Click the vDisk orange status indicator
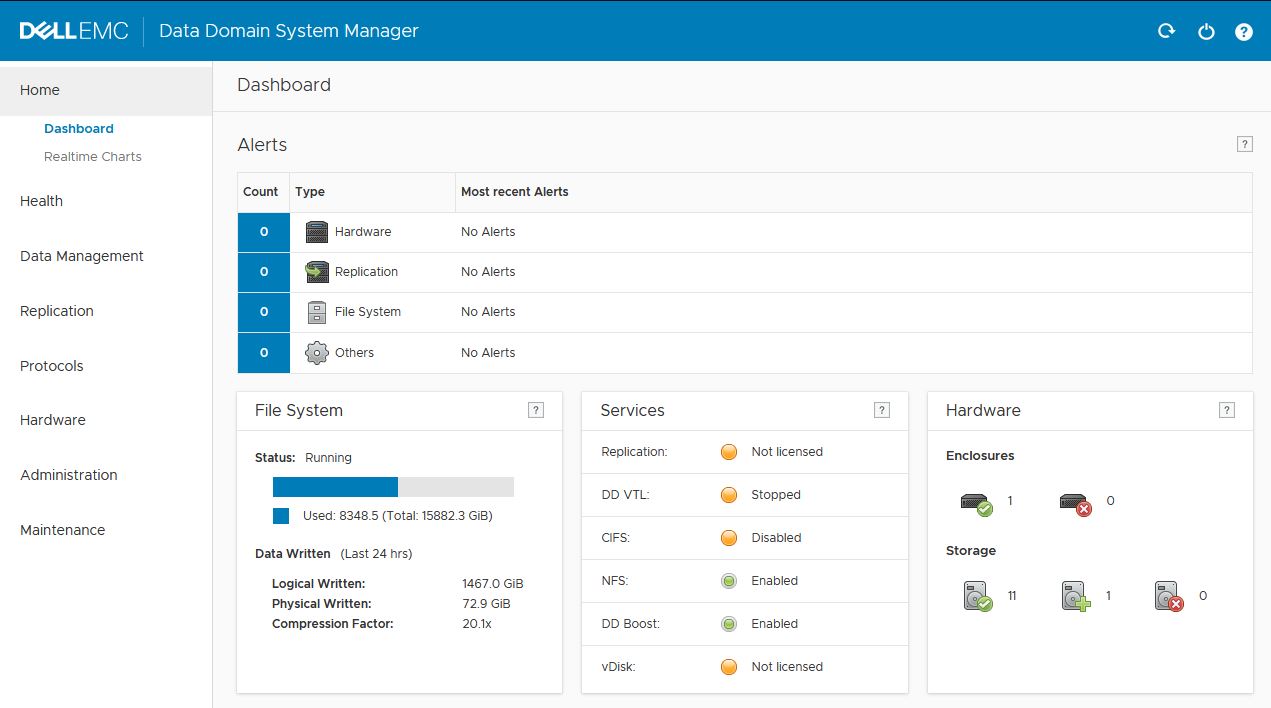Viewport: 1271px width, 708px height. pos(729,667)
